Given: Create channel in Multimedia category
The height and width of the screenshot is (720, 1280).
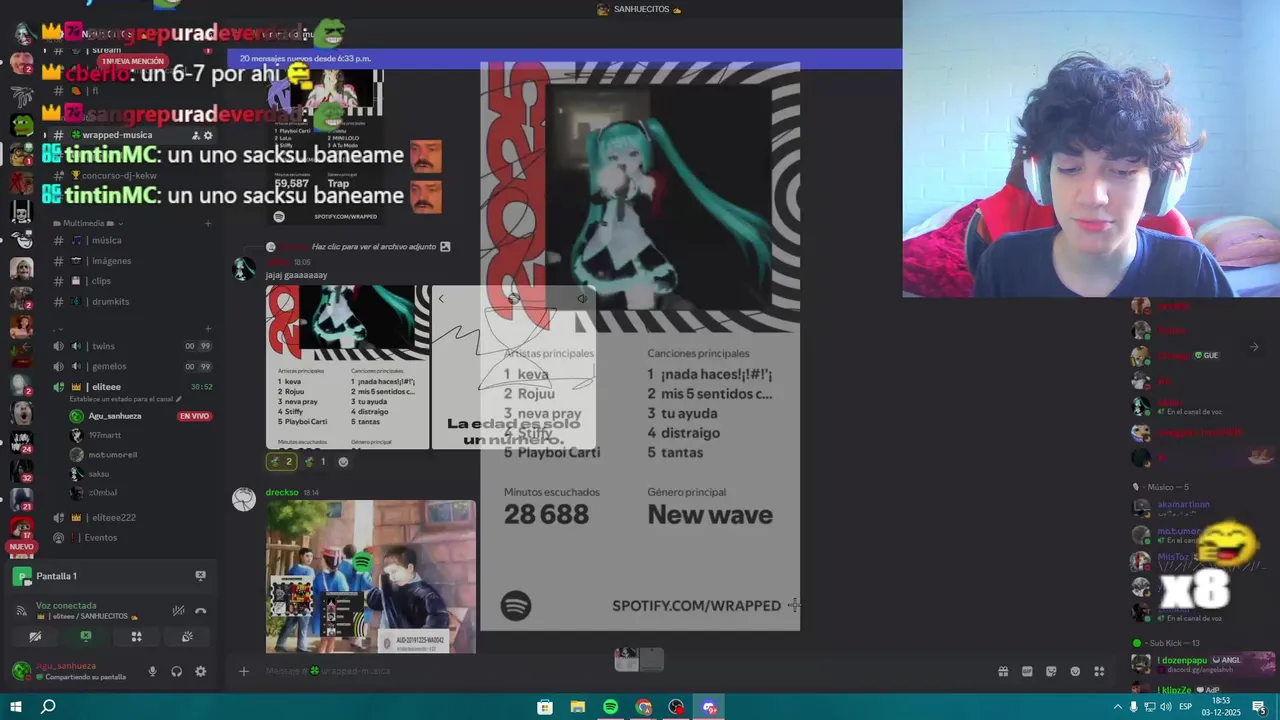Looking at the screenshot, I should coord(208,223).
